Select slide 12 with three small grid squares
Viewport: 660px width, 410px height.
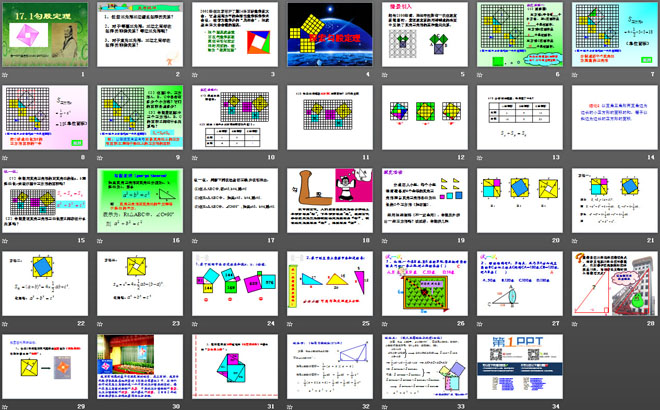coord(425,117)
